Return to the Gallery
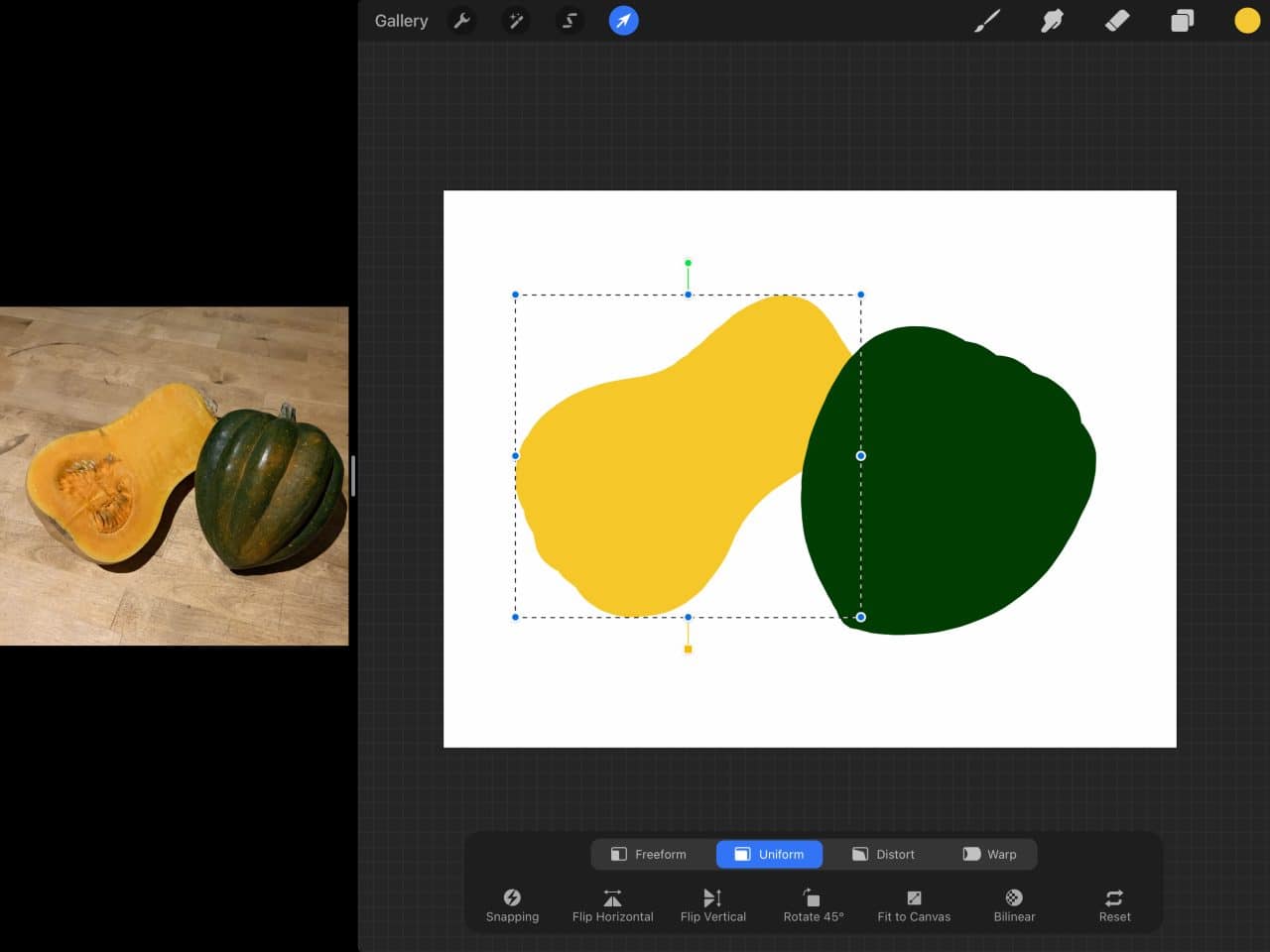 [x=400, y=20]
